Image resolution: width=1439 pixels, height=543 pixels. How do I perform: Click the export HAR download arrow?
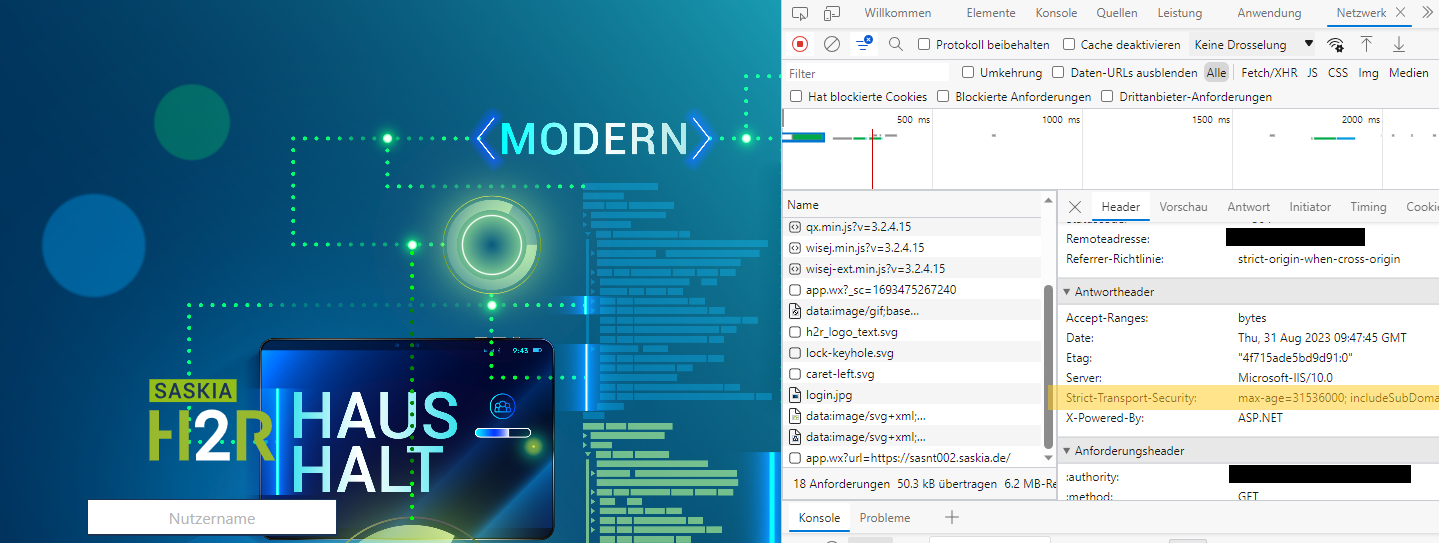[x=1399, y=44]
